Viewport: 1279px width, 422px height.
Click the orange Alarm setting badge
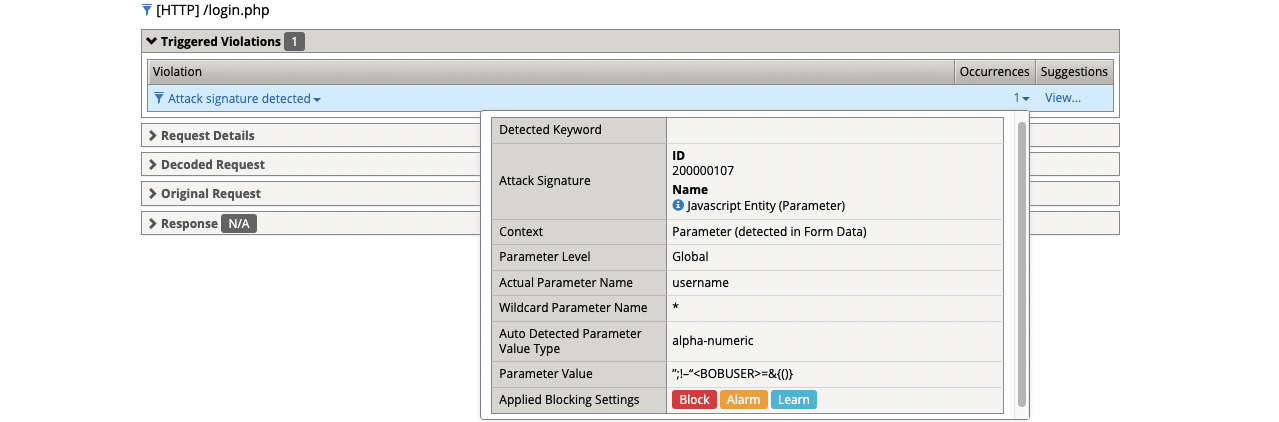point(743,400)
